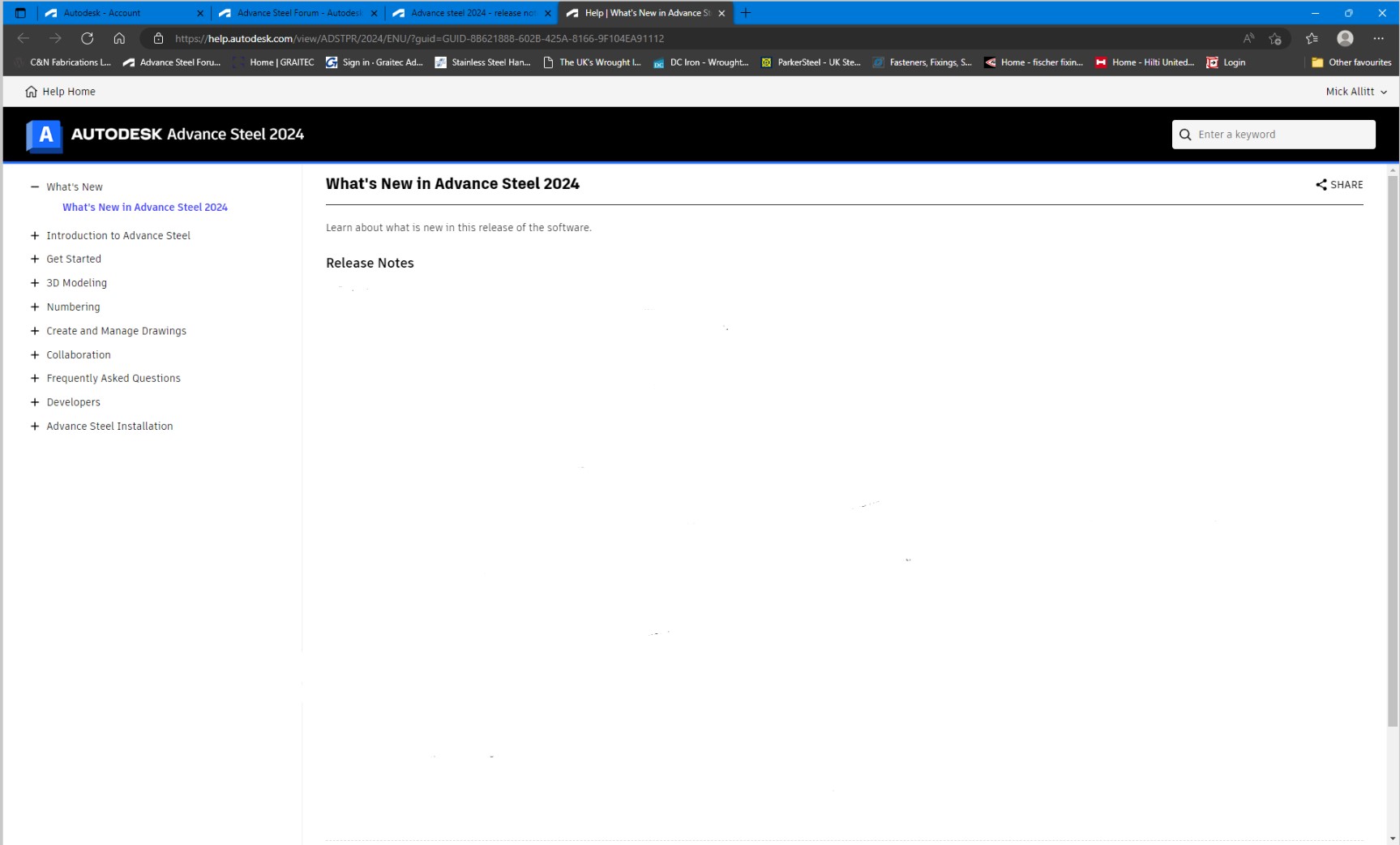Screen dimensions: 1400x845
Task: Open the Other favourites folder
Action: (x=1351, y=62)
